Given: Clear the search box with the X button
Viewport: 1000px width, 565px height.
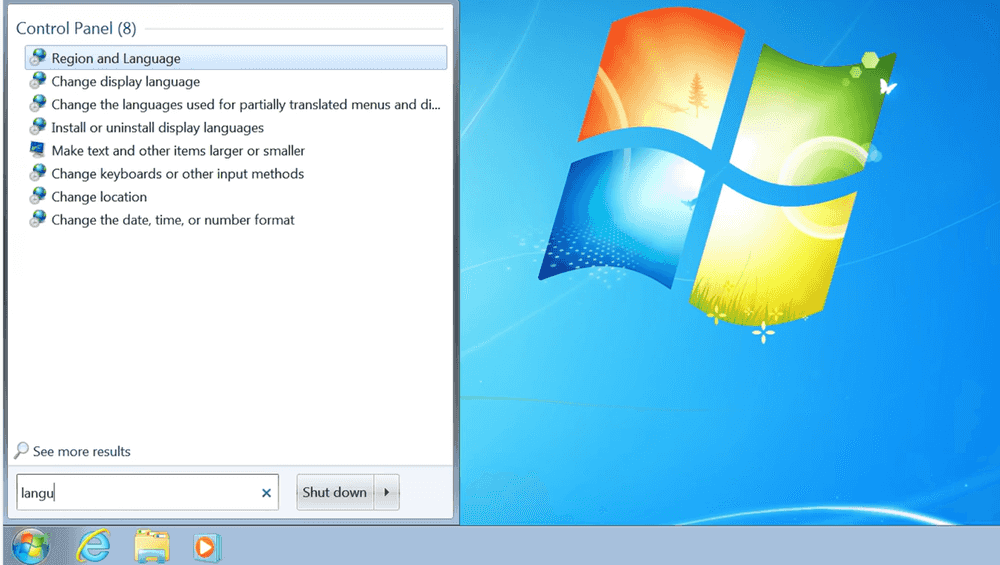Looking at the screenshot, I should tap(266, 493).
